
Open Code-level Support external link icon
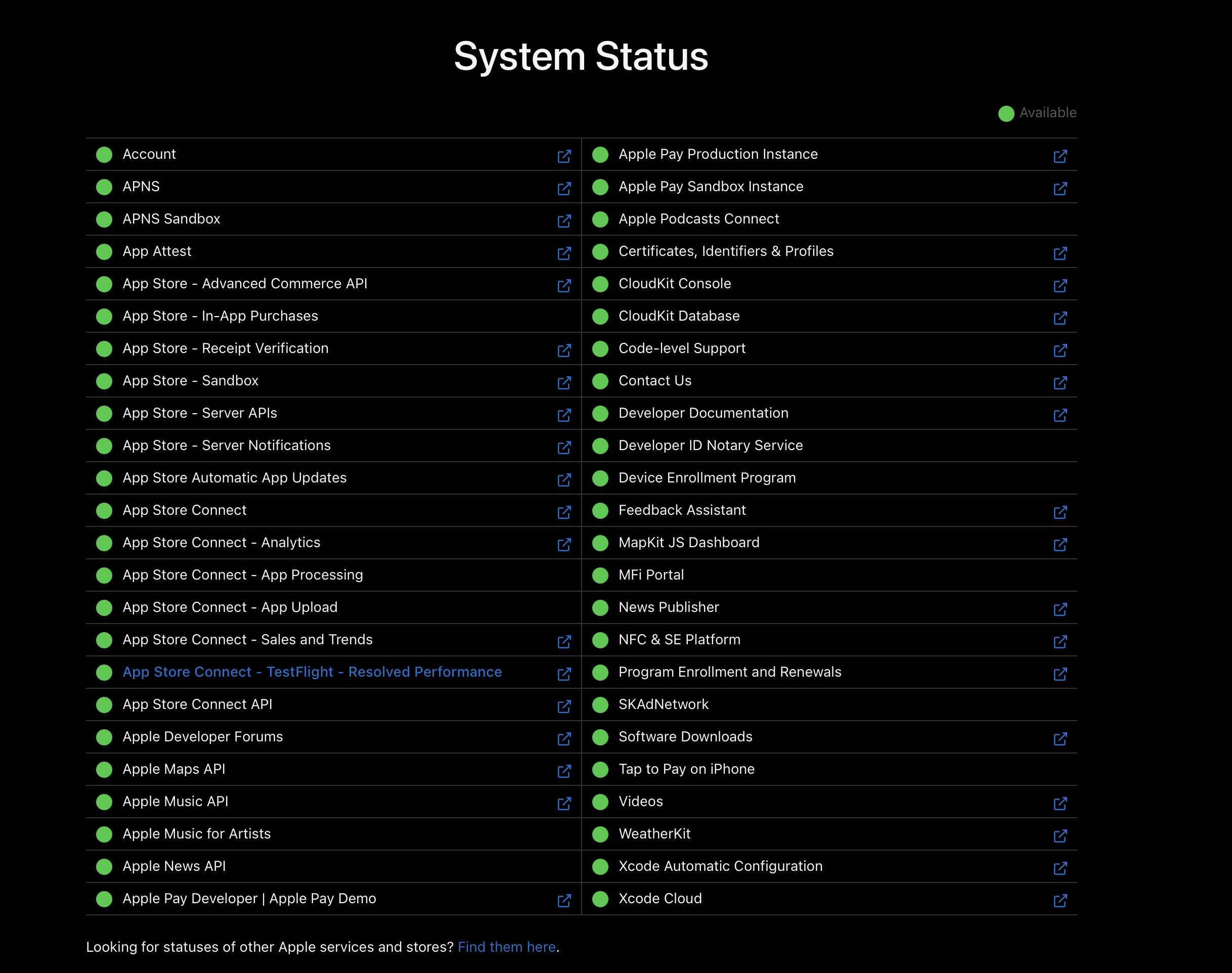[x=1060, y=350]
